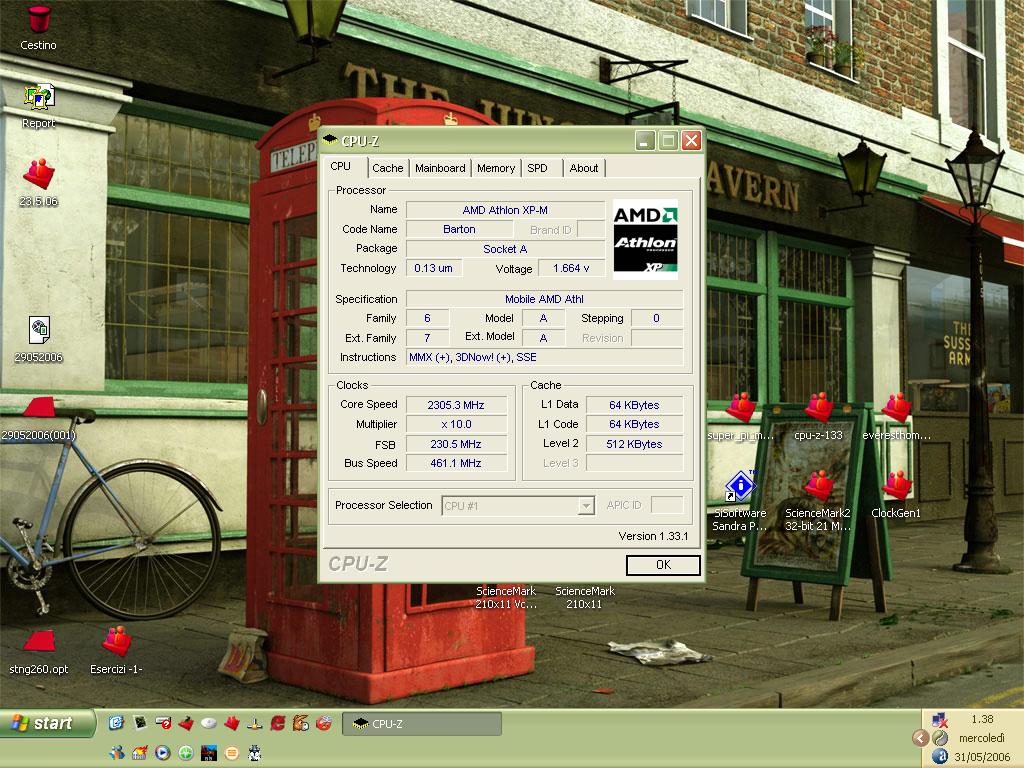Click the network disconnected tray icon

point(940,720)
